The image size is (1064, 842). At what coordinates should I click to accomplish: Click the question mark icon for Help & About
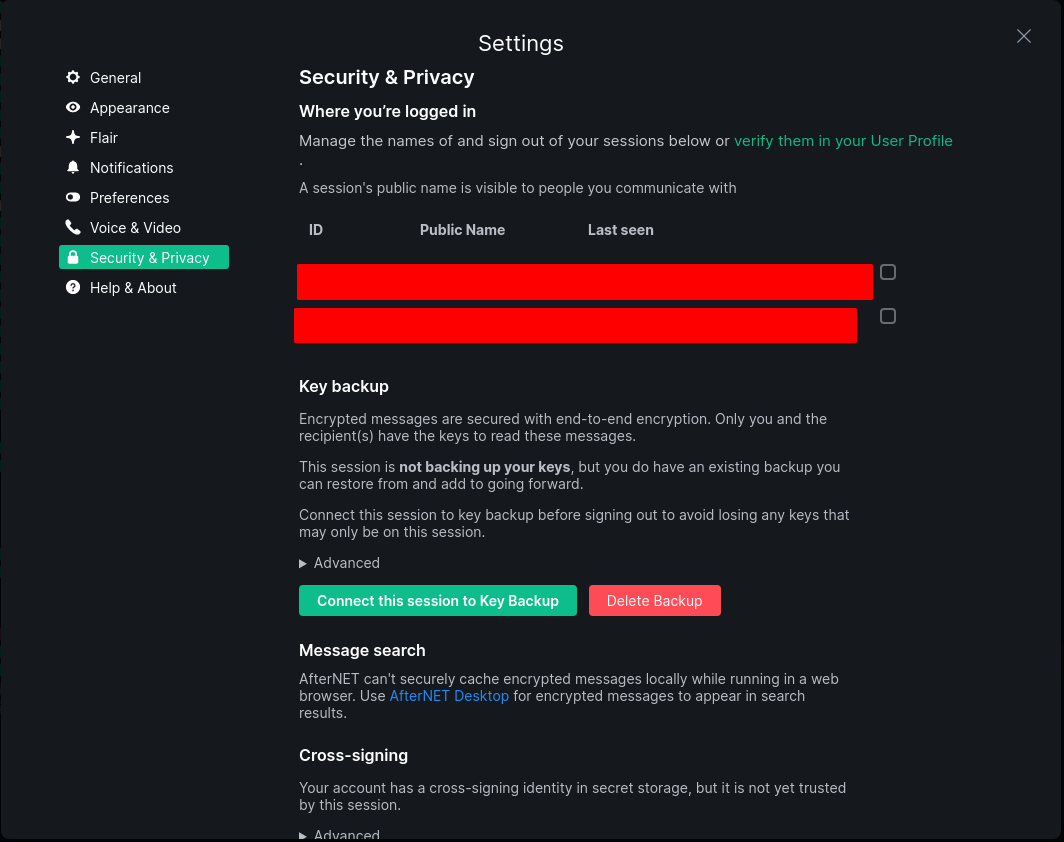73,288
